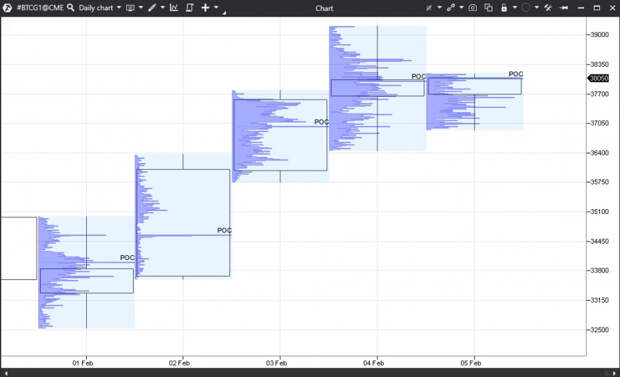Screen dimensions: 620x377
Task: Click the Chart window title
Action: [x=324, y=8]
